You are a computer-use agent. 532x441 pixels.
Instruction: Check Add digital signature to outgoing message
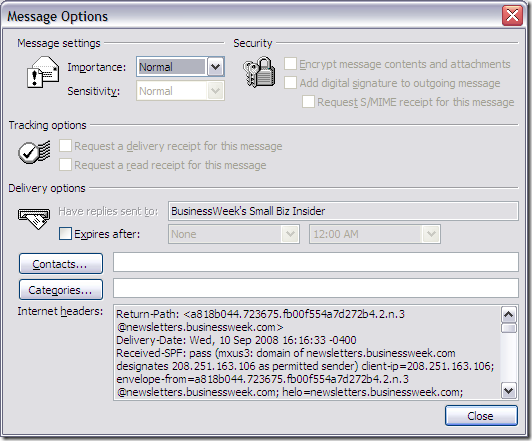coord(290,82)
